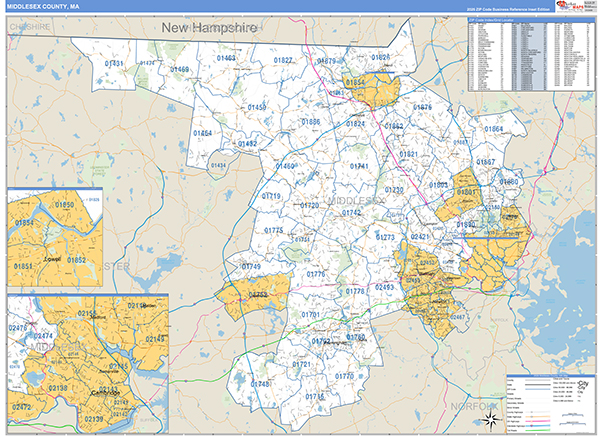Click ZIP code 01775 label
This screenshot has width=600, height=436.
tap(274, 231)
